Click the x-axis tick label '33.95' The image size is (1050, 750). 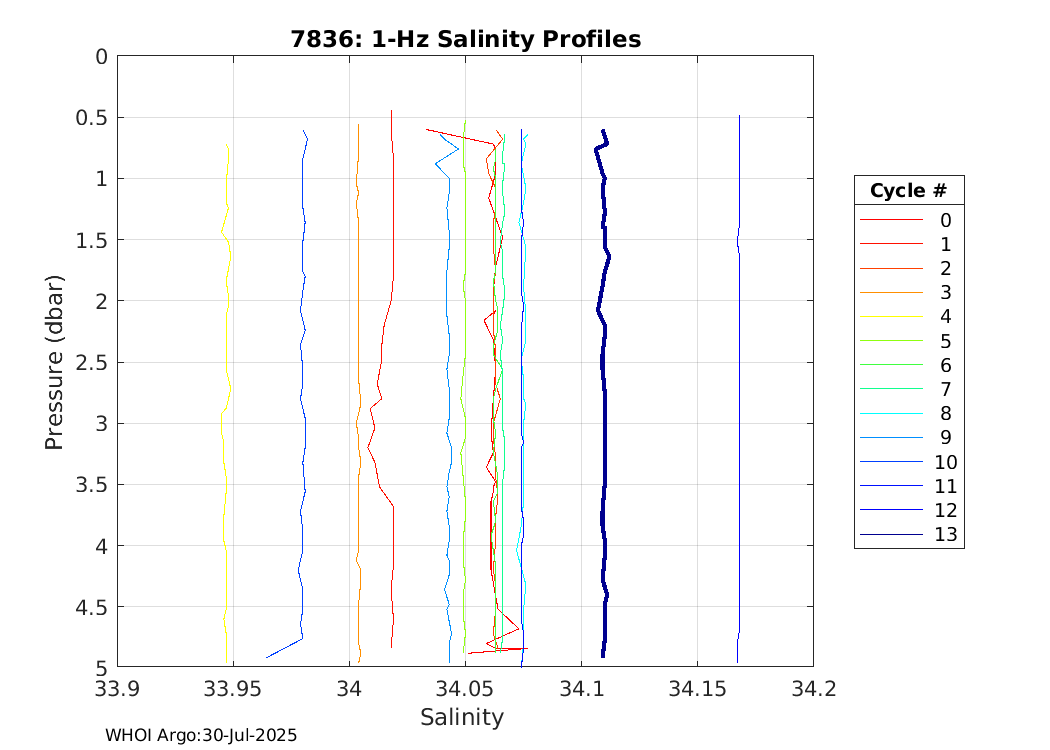coord(232,689)
